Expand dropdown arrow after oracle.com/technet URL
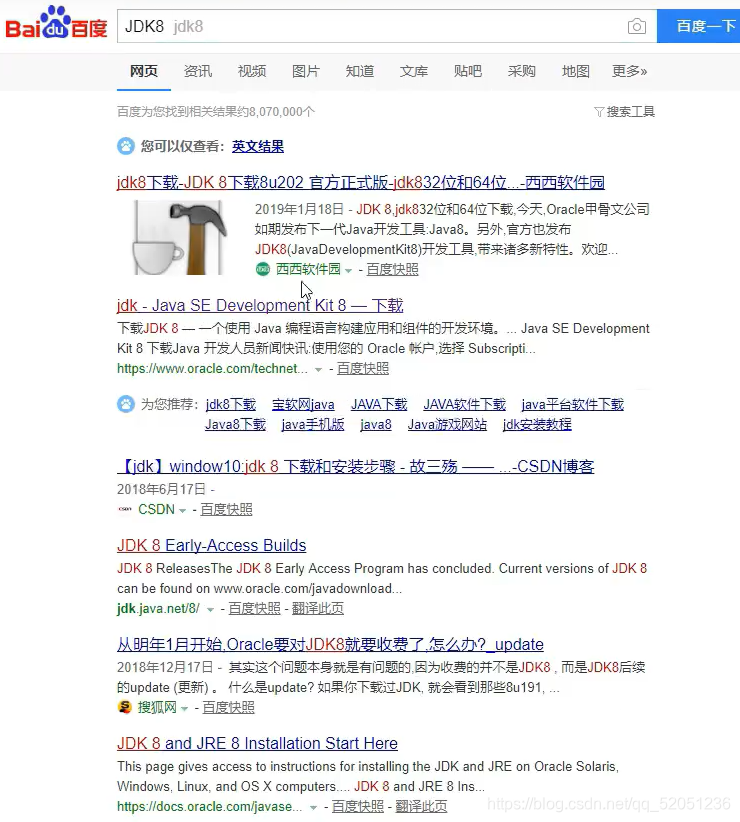Viewport: 740px width, 822px height. [318, 370]
